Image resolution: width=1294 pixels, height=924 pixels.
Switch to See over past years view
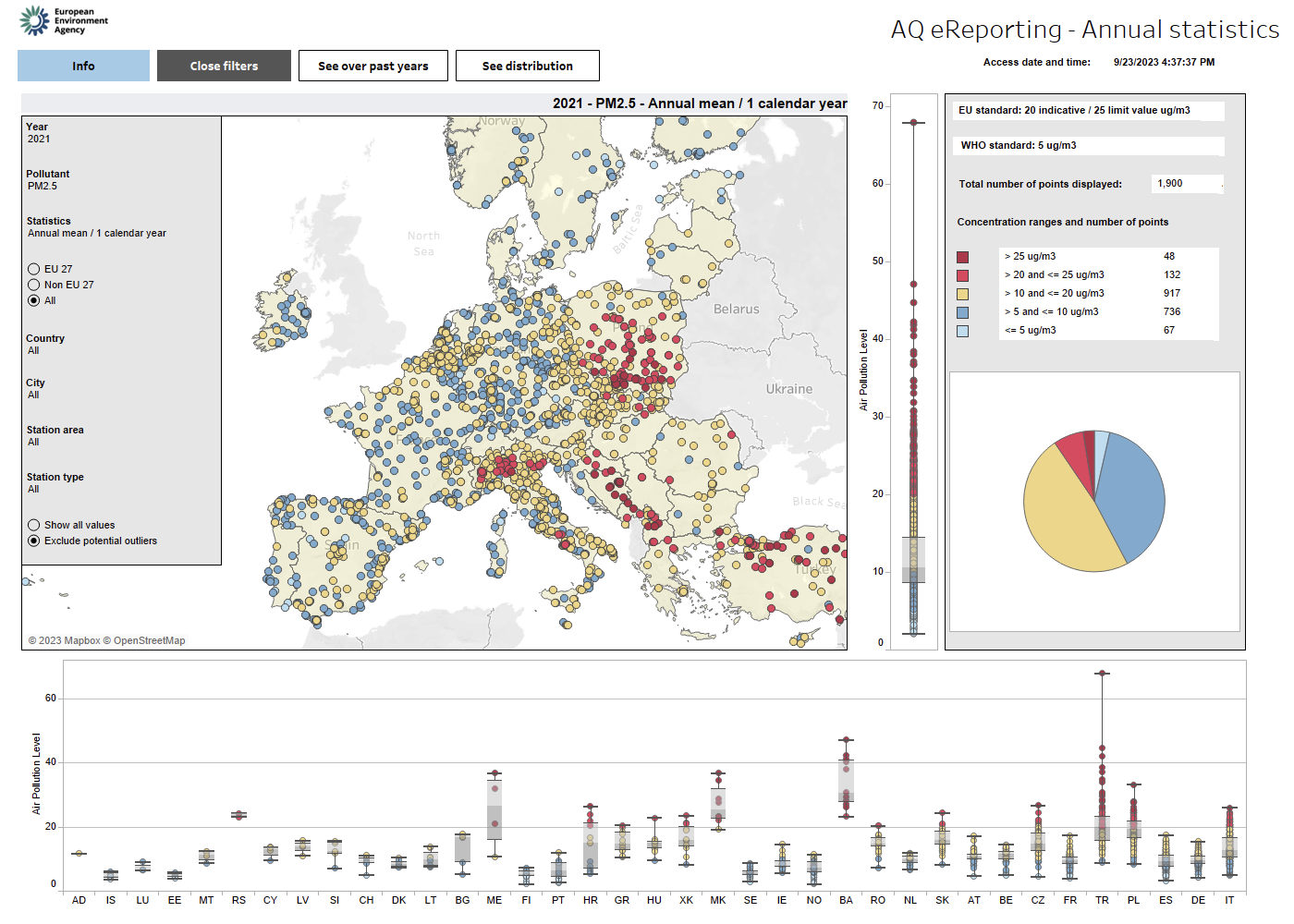coord(372,66)
